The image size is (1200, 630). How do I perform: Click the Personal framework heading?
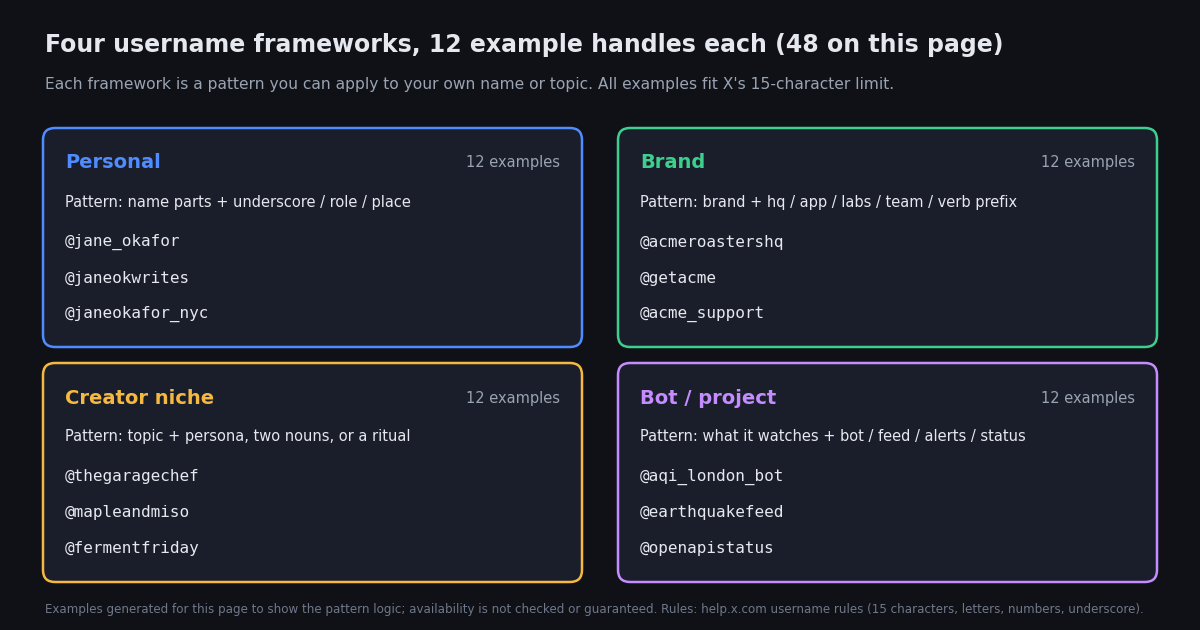[x=113, y=162]
